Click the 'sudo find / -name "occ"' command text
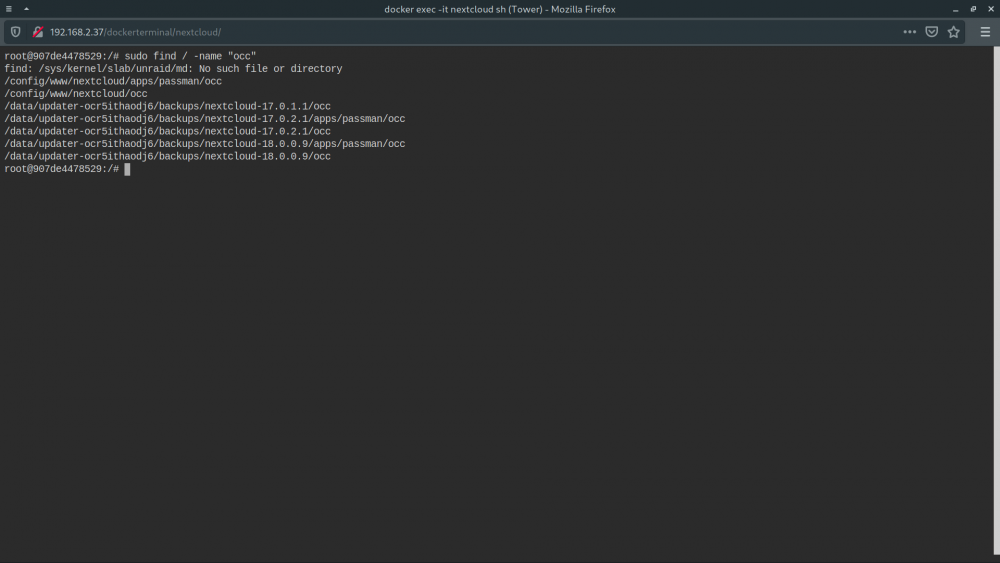Viewport: 1000px width, 563px height. click(x=190, y=56)
